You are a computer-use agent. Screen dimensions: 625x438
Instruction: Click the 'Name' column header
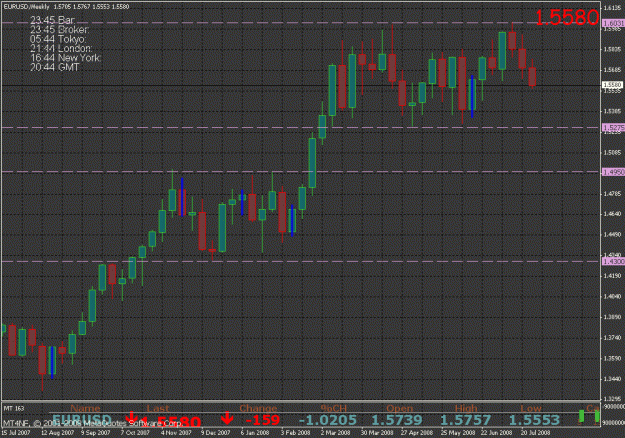point(85,409)
